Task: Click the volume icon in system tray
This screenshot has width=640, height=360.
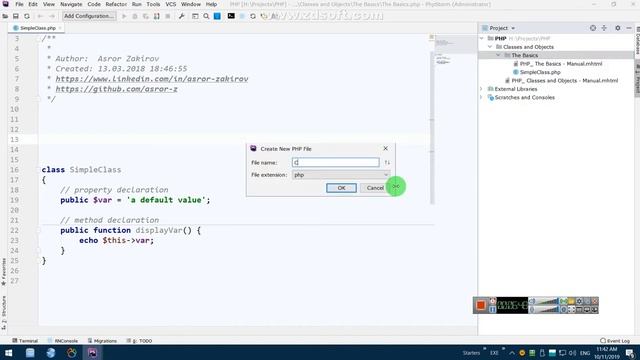Action: (x=573, y=353)
